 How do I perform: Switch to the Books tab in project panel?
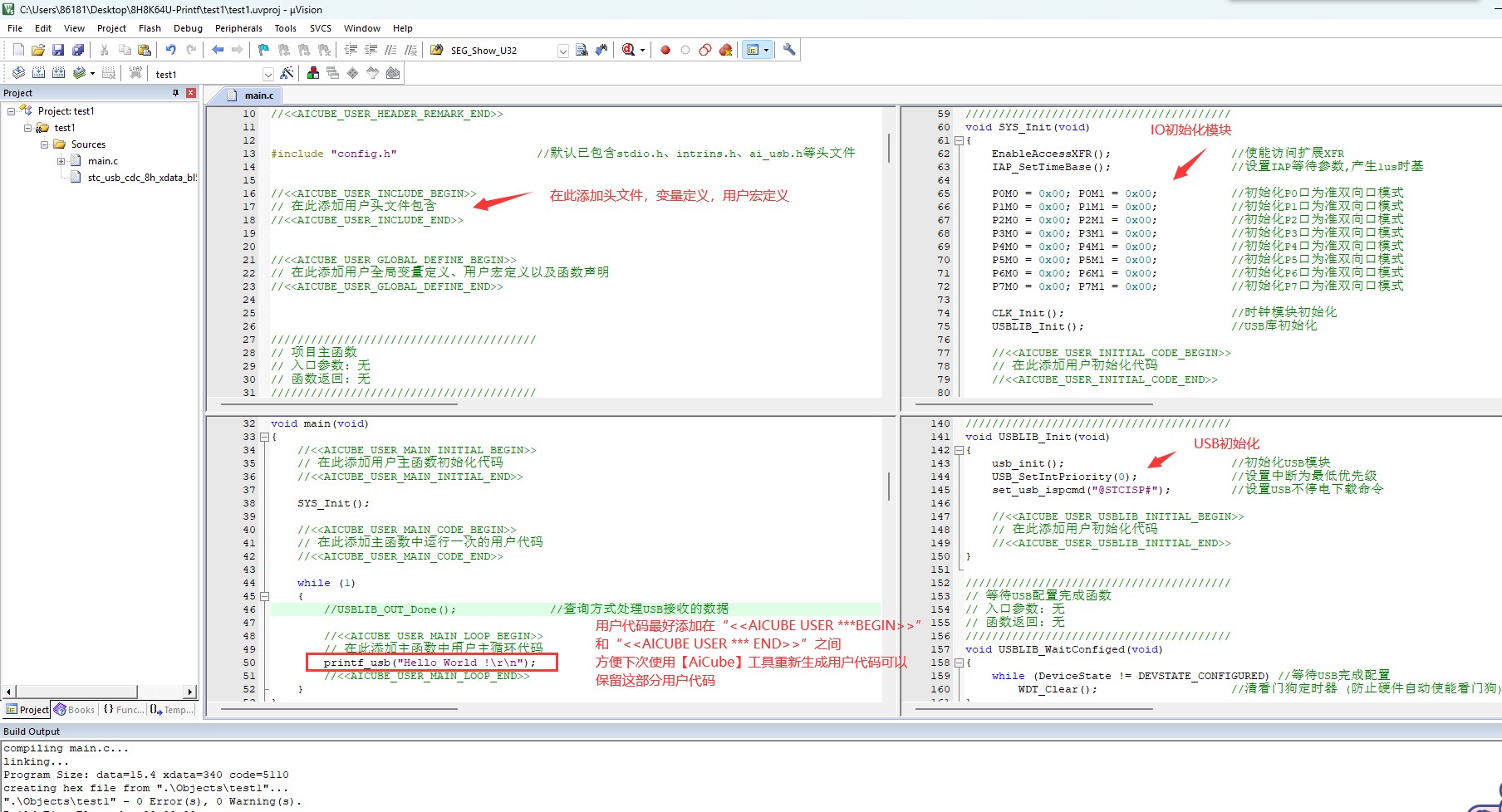tap(75, 710)
